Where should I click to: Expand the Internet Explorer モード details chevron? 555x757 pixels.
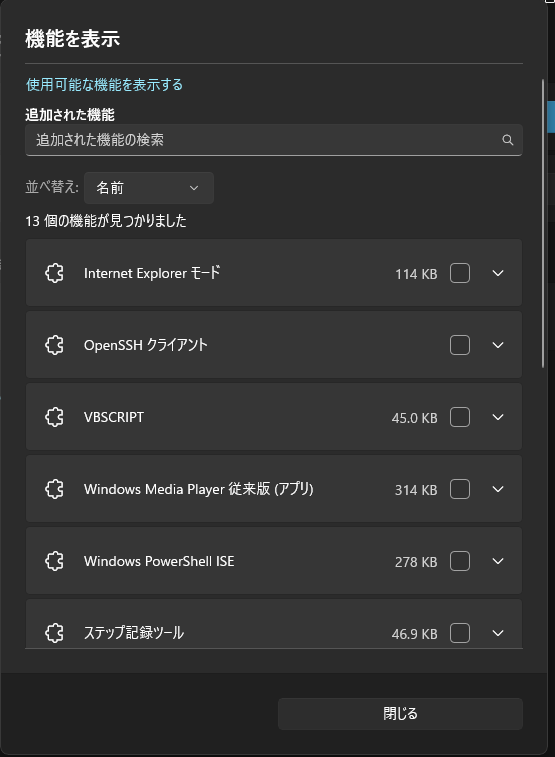tap(498, 273)
